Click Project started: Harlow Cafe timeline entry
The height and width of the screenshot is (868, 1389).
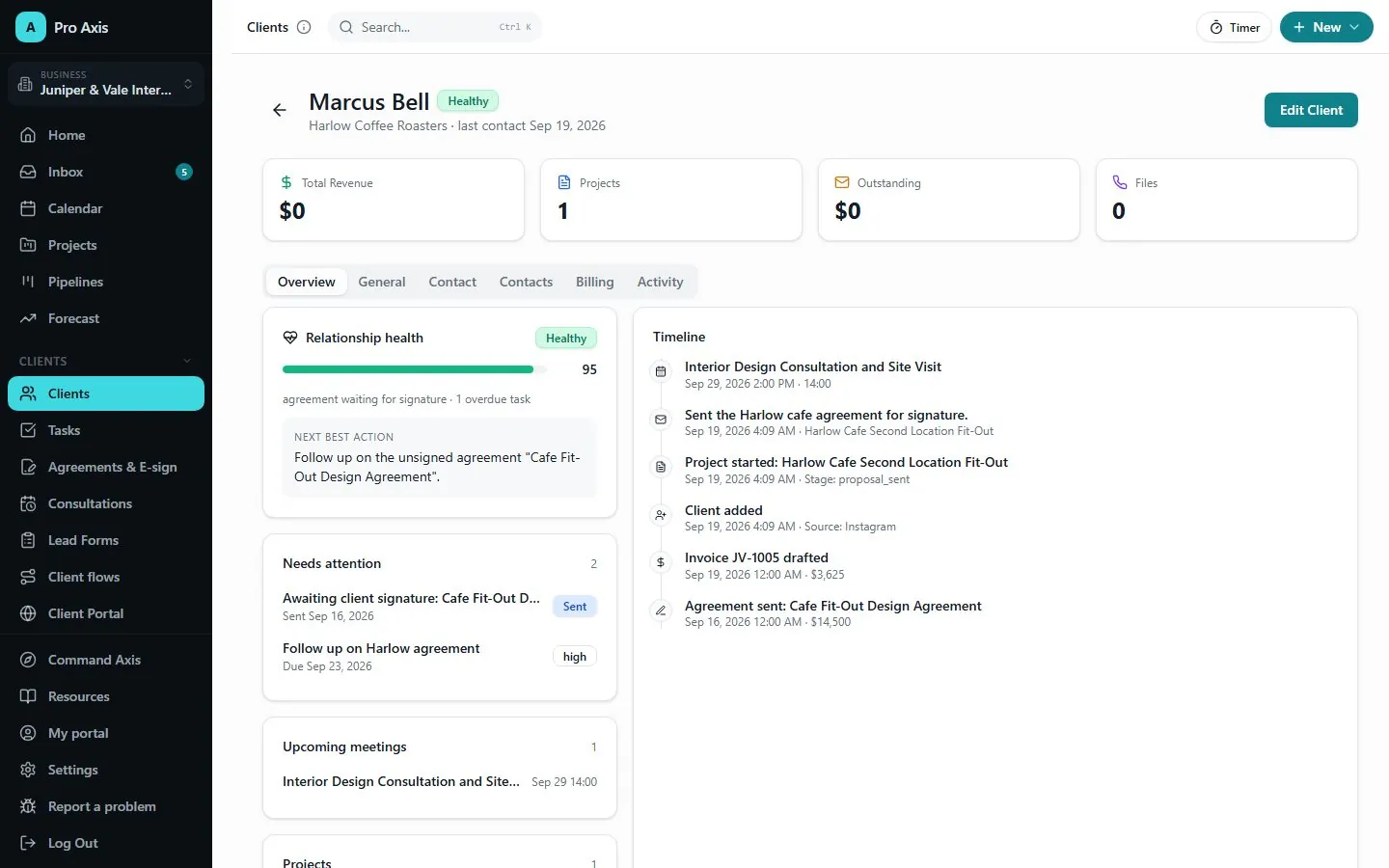[846, 470]
